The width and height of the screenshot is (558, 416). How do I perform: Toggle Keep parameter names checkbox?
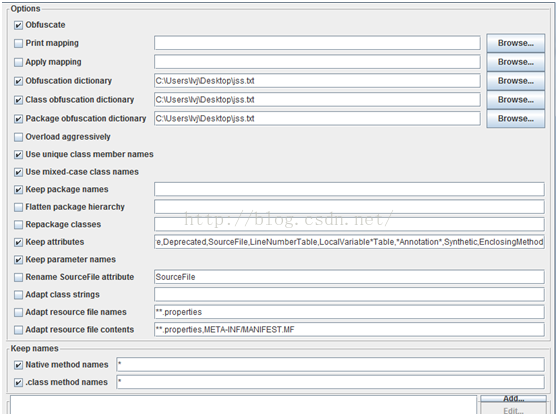coord(19,260)
